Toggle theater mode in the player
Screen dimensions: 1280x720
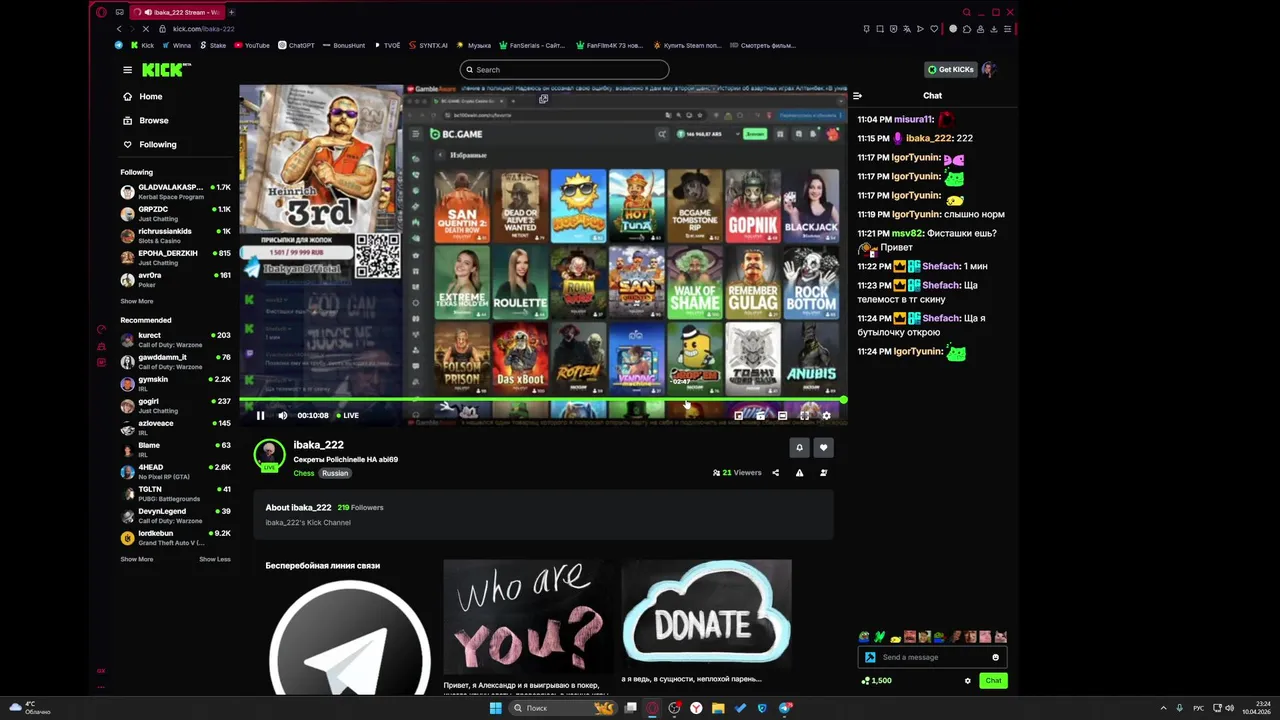782,415
